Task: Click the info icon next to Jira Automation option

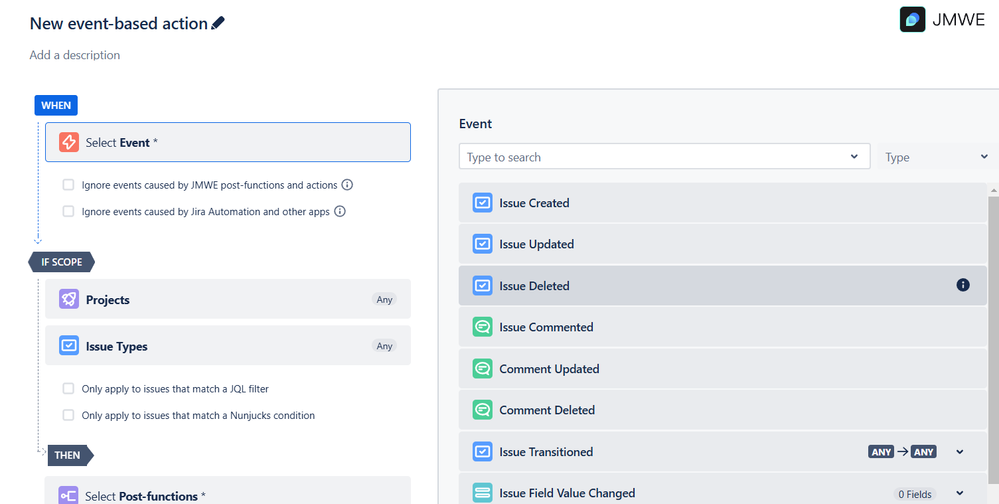Action: (340, 211)
